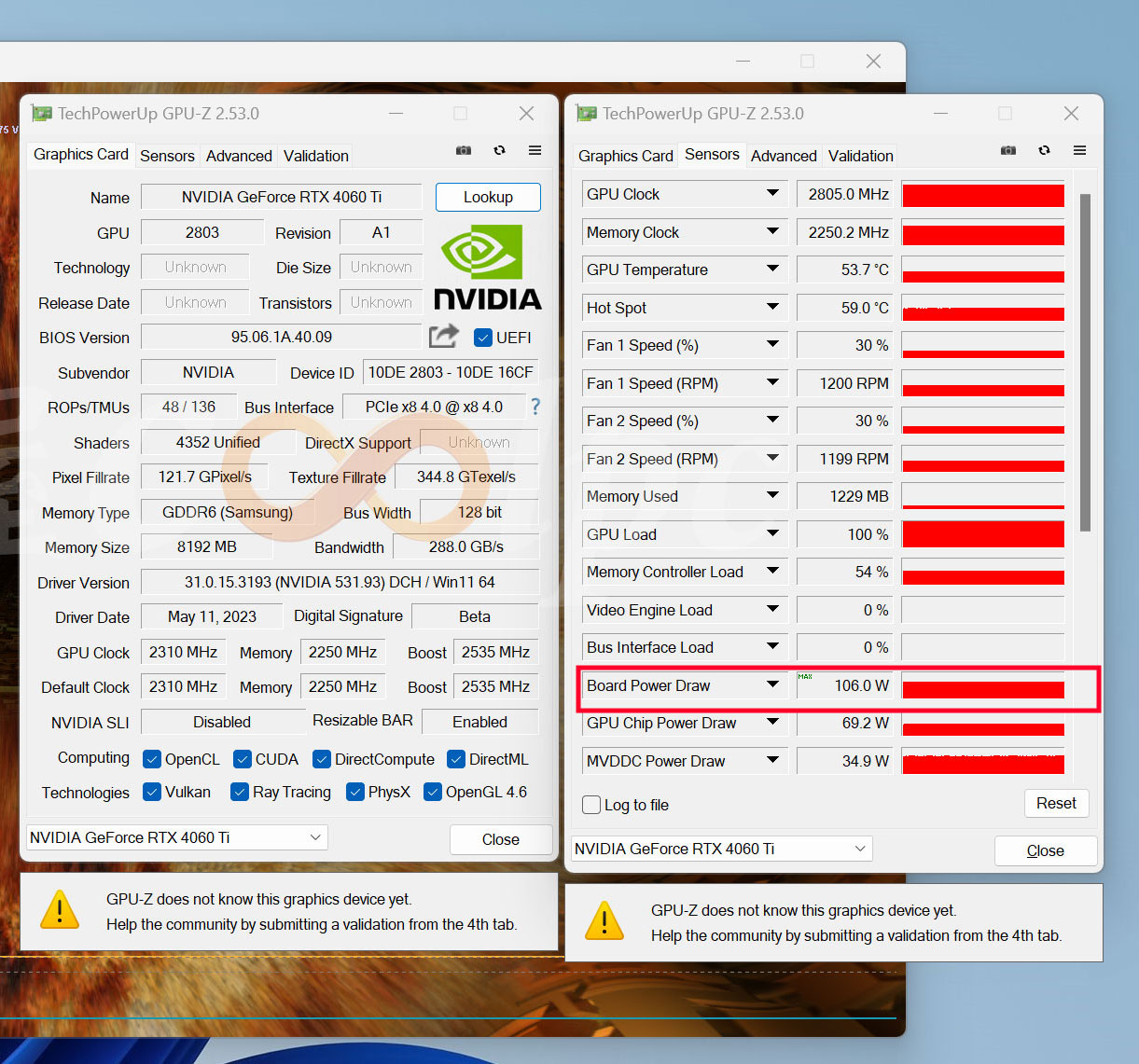
Task: Click the screenshot camera icon in Sensors window
Action: (1007, 150)
